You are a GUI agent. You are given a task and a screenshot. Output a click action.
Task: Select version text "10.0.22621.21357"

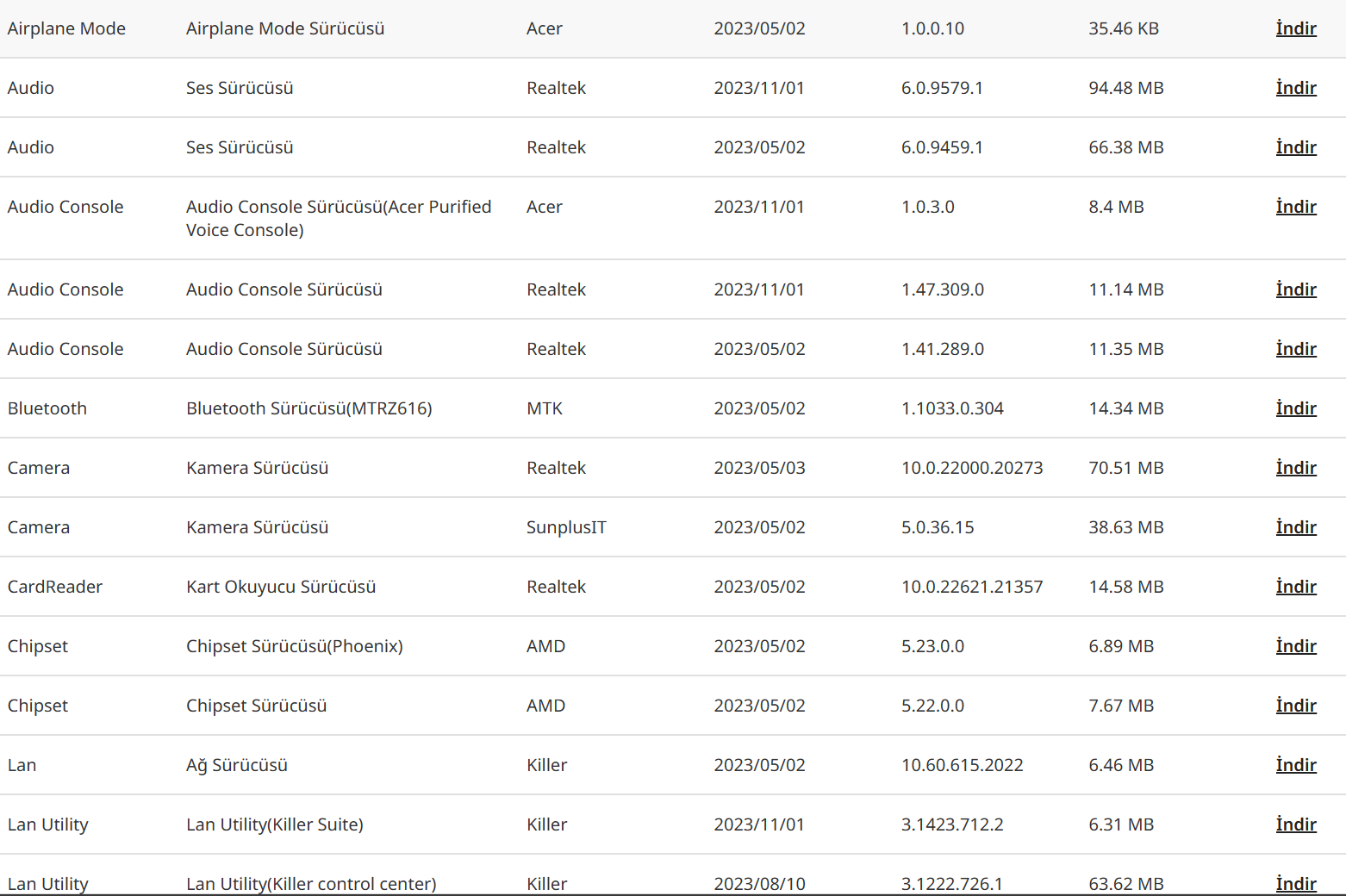972,587
